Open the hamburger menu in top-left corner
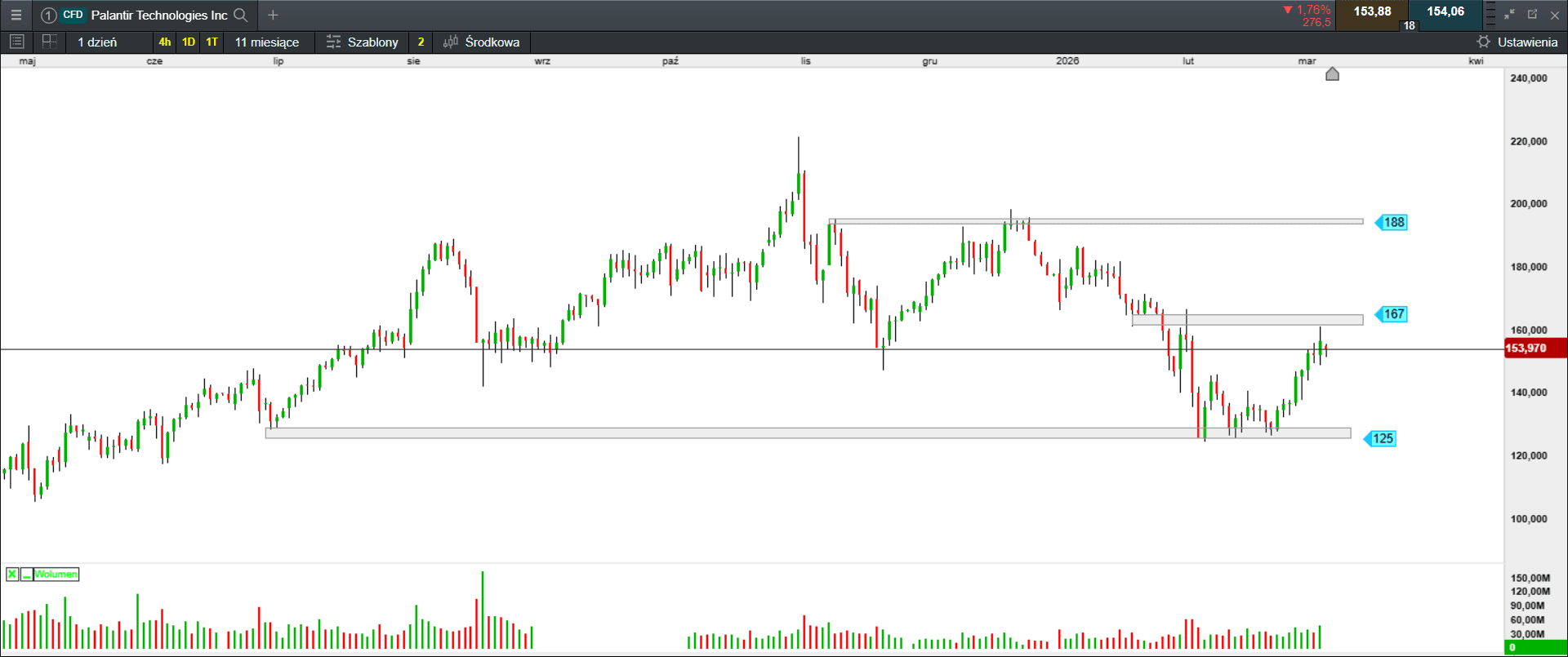 16,15
